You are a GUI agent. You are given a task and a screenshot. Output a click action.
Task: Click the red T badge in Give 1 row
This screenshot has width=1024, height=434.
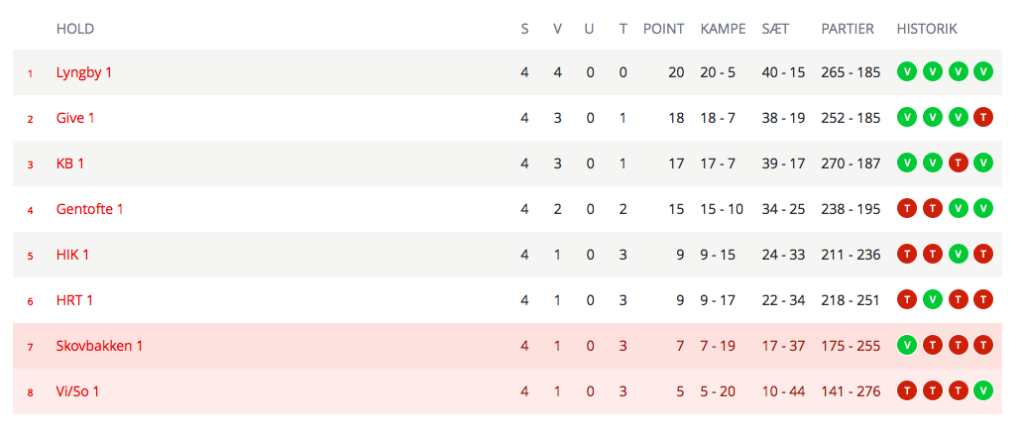click(x=983, y=117)
